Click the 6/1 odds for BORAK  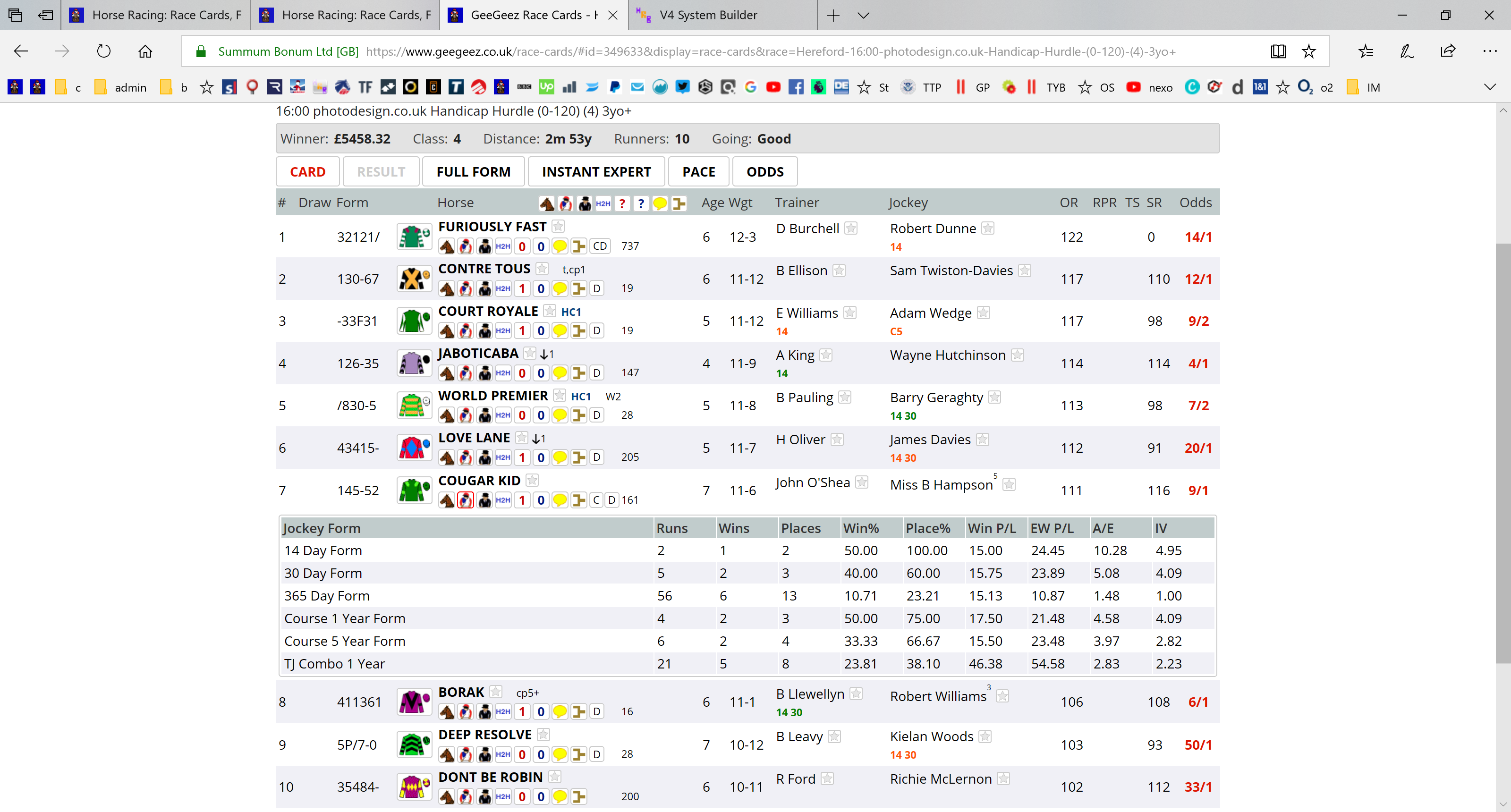pos(1198,702)
